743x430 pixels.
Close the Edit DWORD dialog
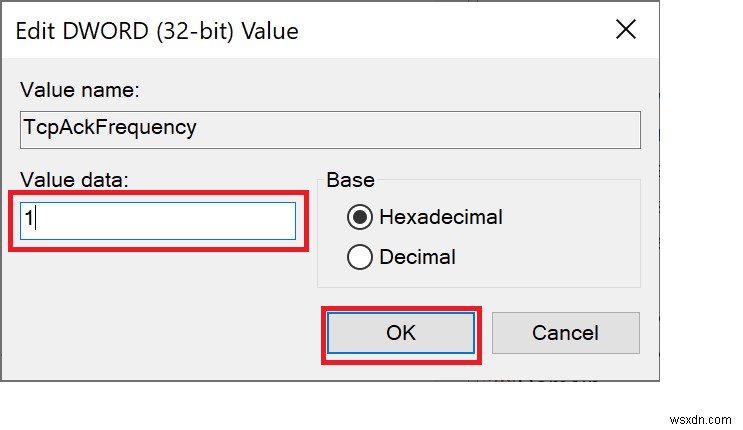click(x=625, y=30)
